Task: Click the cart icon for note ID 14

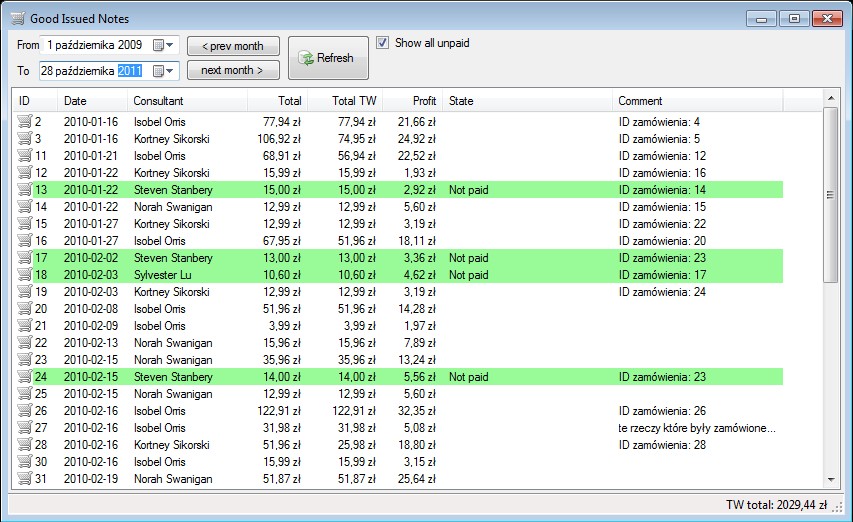Action: [25, 206]
